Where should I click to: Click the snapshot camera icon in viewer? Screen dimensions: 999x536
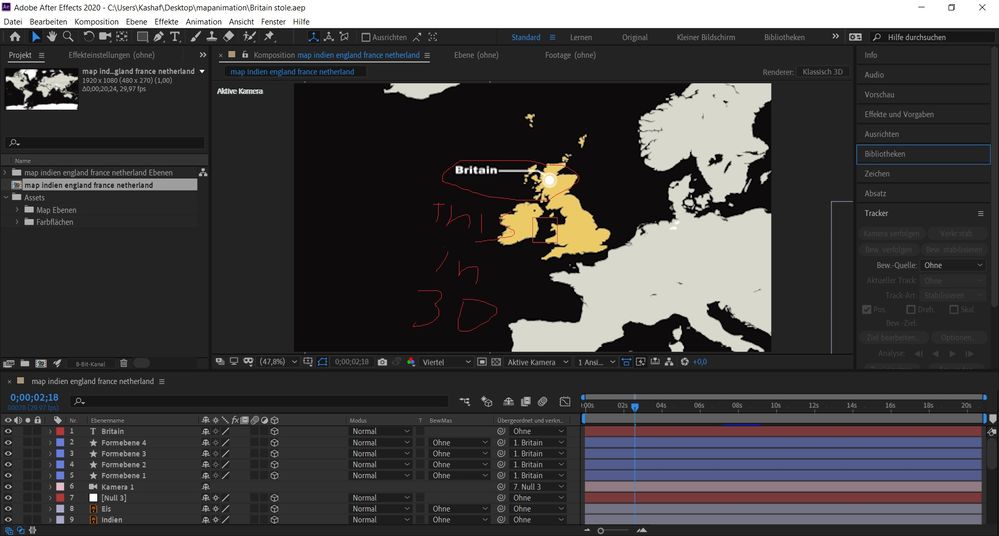(382, 362)
